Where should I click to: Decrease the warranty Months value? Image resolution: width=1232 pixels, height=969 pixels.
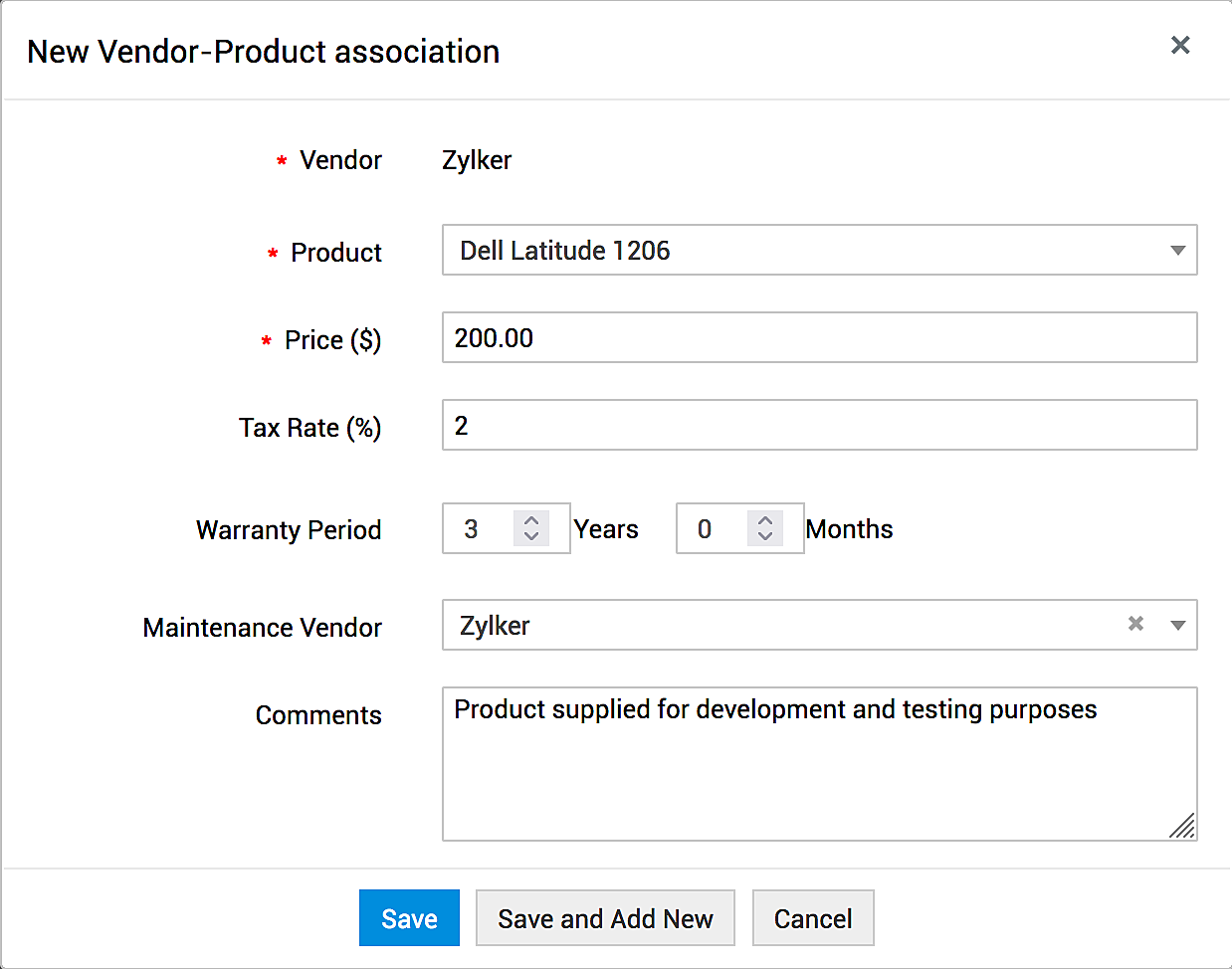764,537
